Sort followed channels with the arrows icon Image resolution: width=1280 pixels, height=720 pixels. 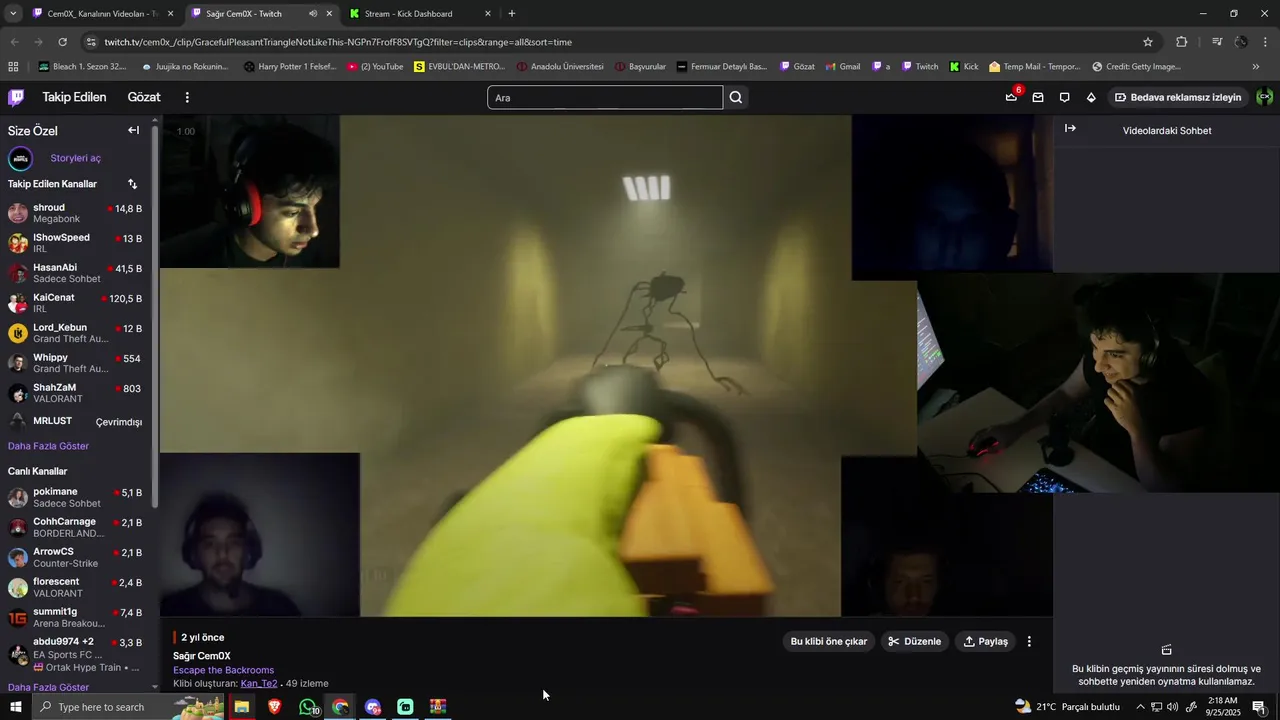coord(132,184)
